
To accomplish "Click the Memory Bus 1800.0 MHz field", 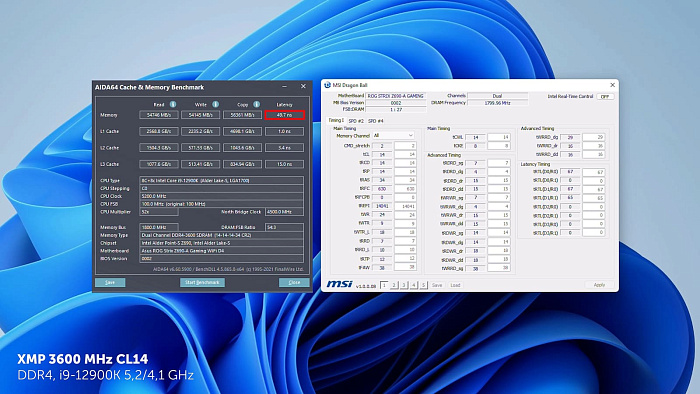I will (x=159, y=227).
